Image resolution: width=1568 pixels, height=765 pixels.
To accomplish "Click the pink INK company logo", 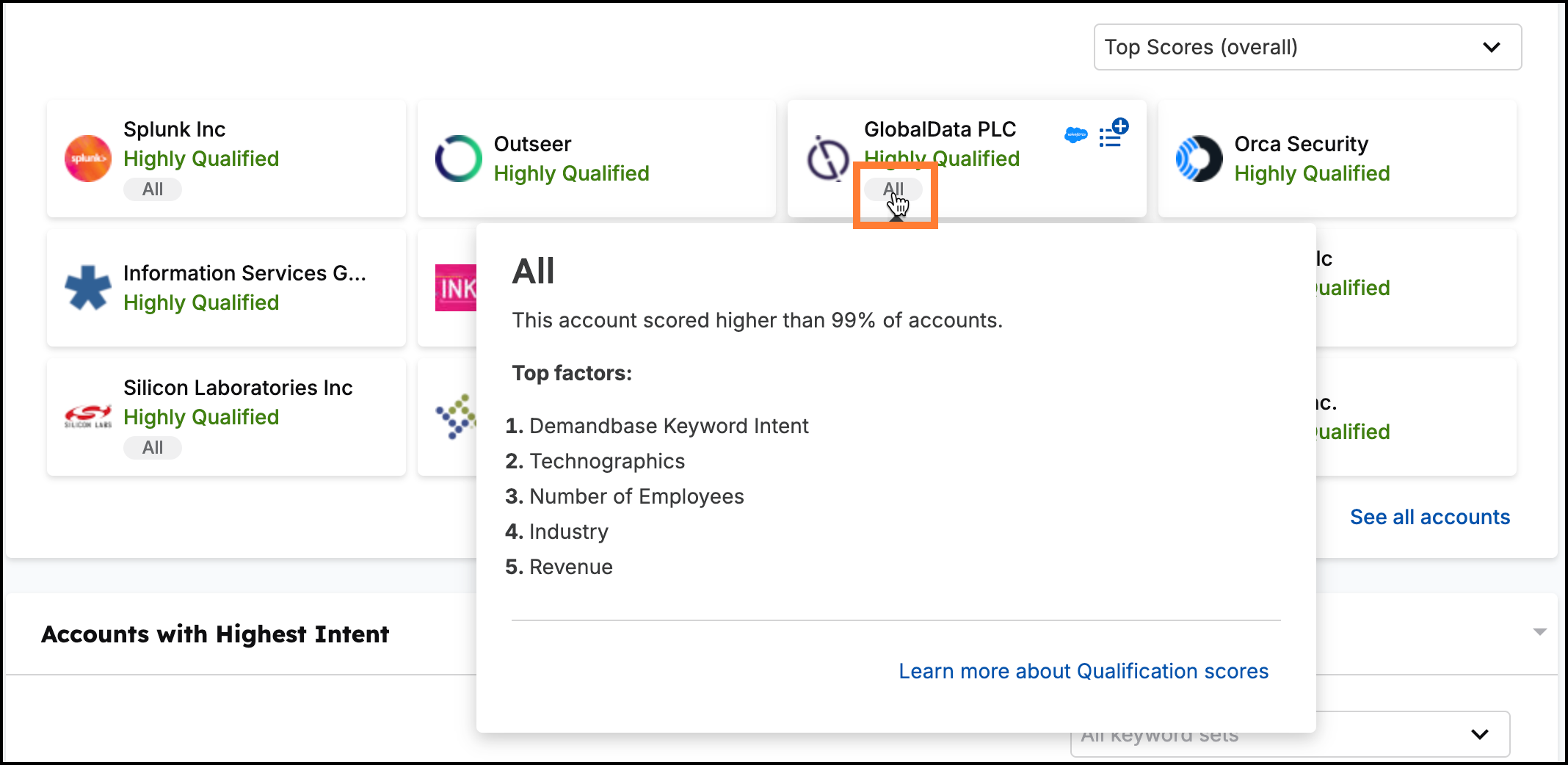I will pos(456,288).
